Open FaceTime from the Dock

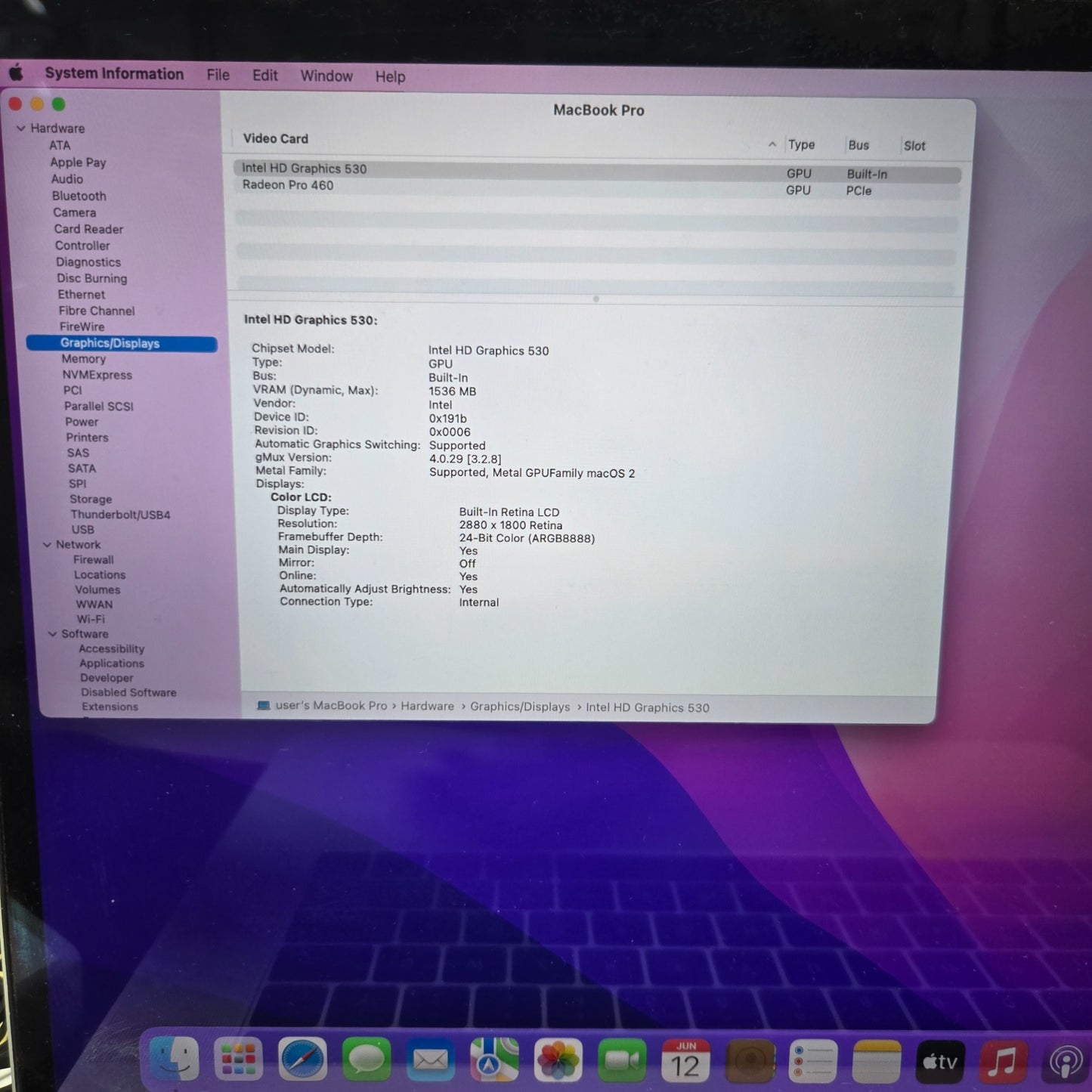click(x=622, y=1060)
